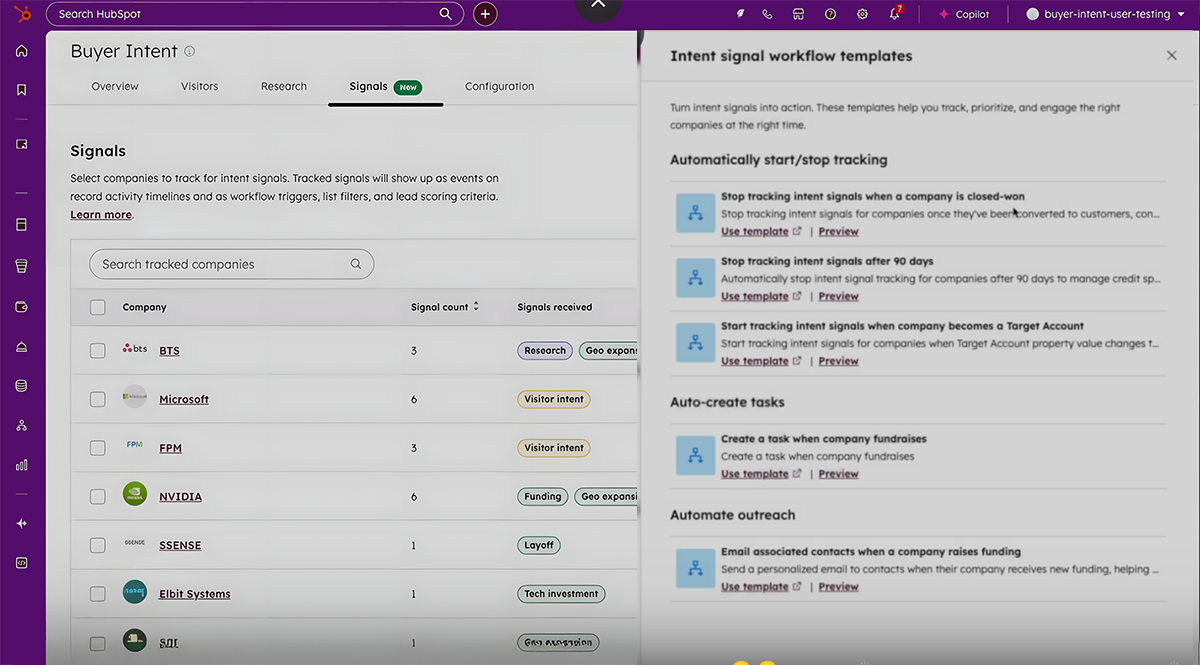Open HubSpot settings via the gear icon
Viewport: 1200px width, 665px height.
pos(862,14)
